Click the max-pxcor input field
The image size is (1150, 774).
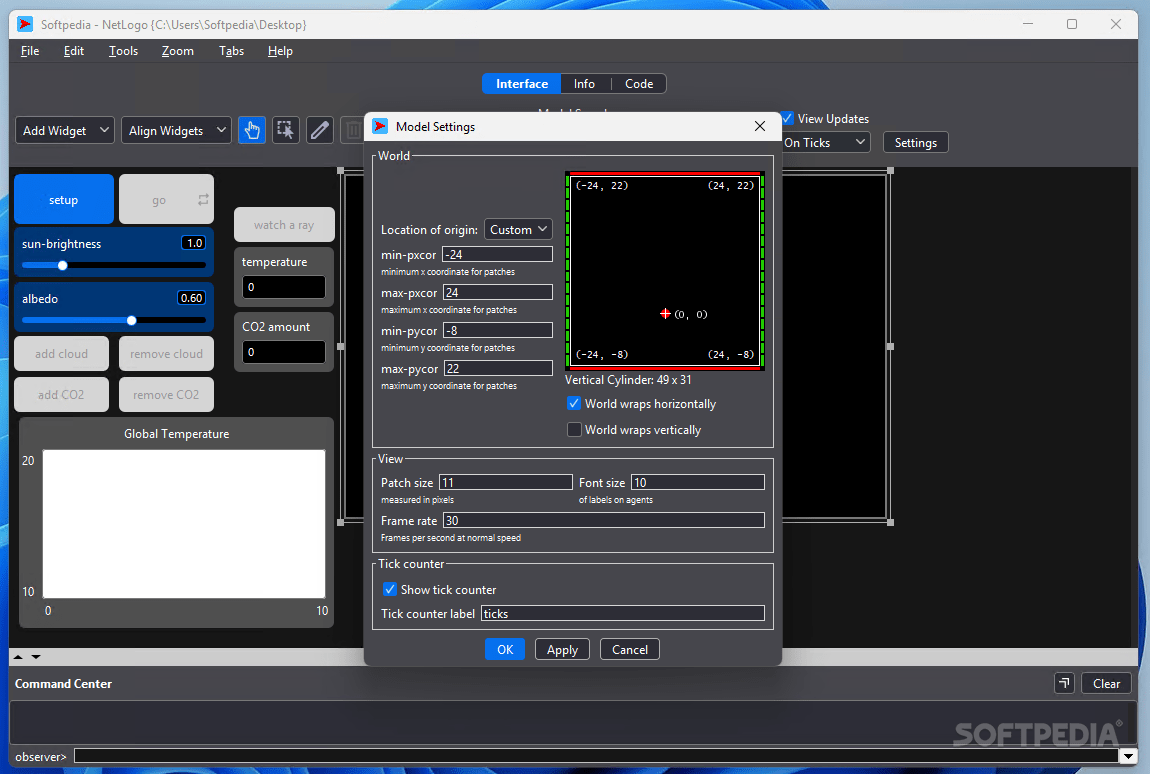[x=497, y=293]
